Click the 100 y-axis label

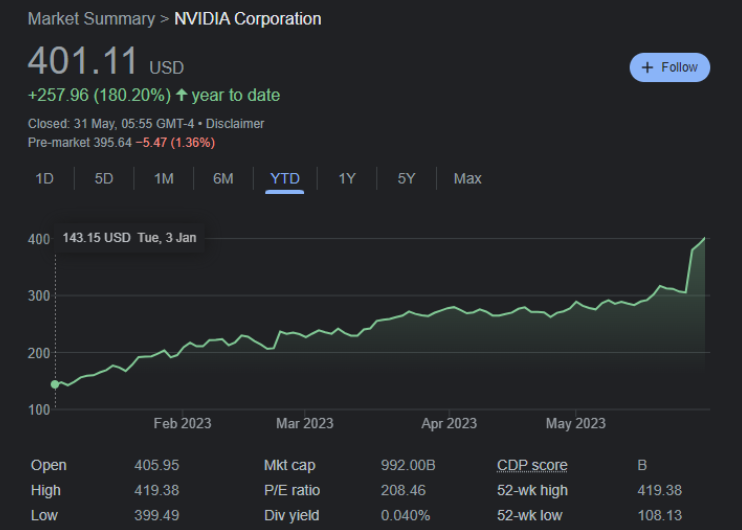(39, 410)
